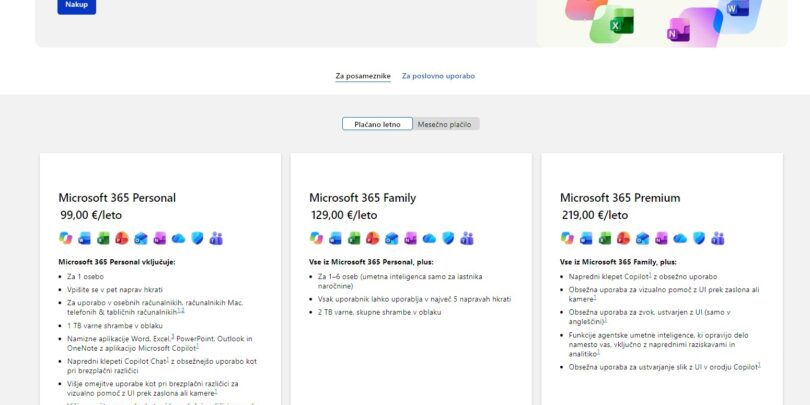Click the OneNote logo in the banner artwork
Viewport: 810px width, 405px height.
[678, 30]
